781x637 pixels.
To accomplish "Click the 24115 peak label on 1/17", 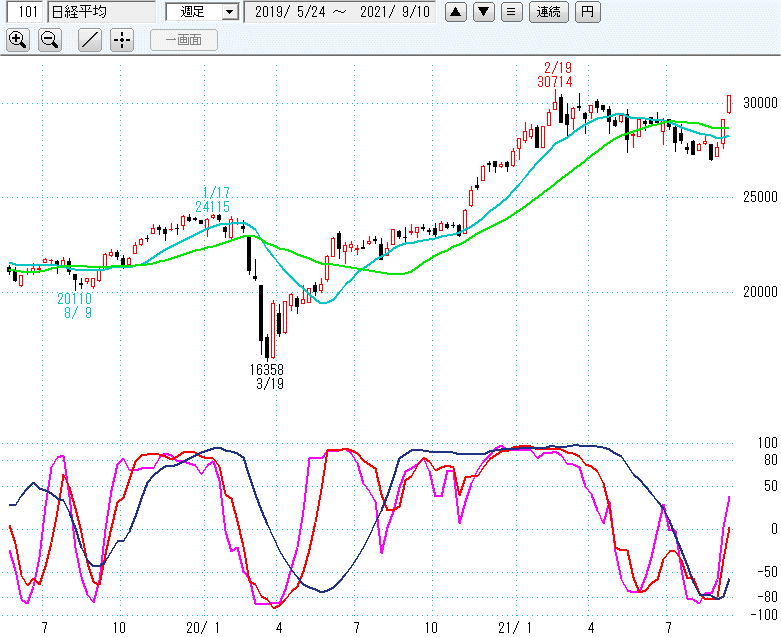I will point(213,206).
